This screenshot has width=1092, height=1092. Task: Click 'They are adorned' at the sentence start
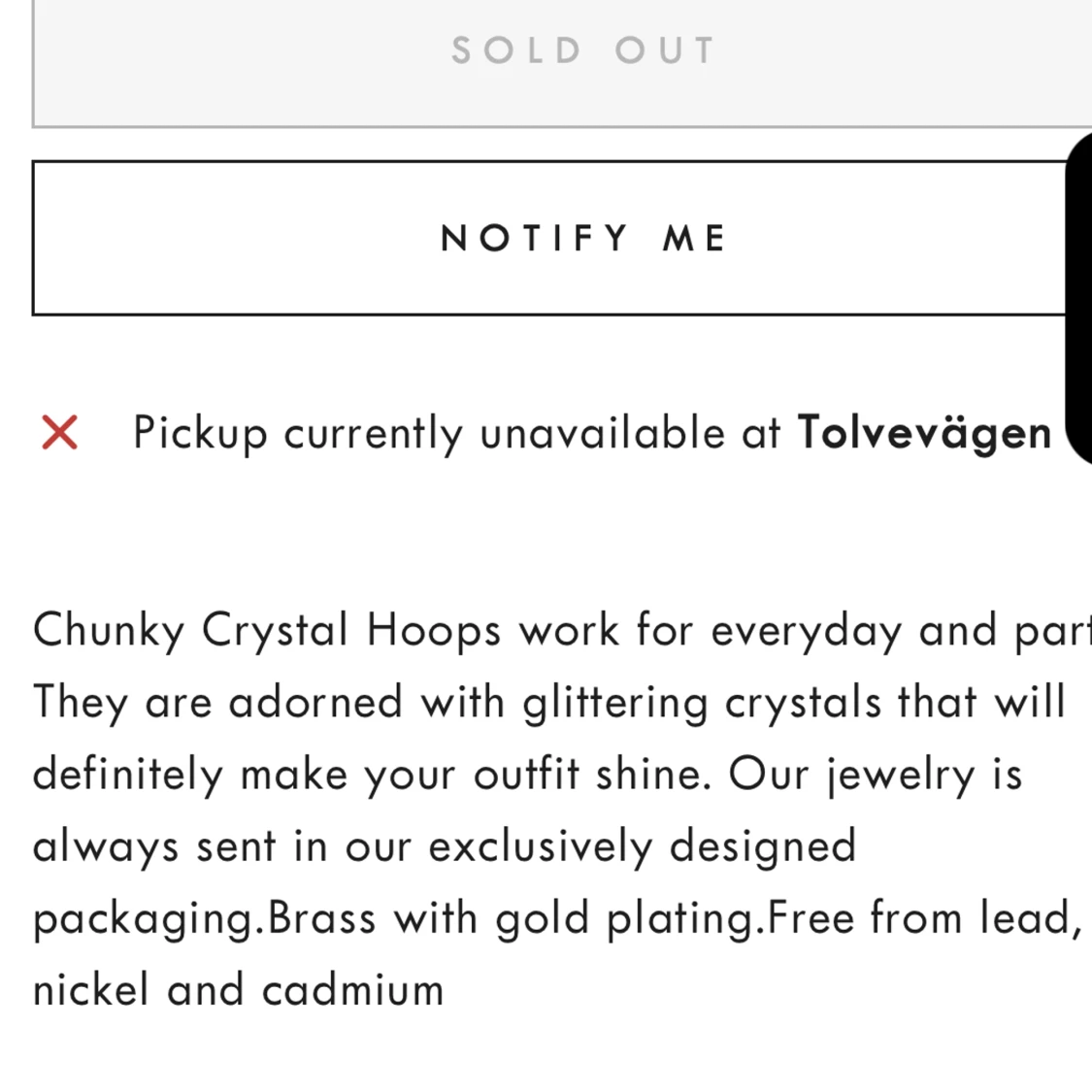(218, 703)
